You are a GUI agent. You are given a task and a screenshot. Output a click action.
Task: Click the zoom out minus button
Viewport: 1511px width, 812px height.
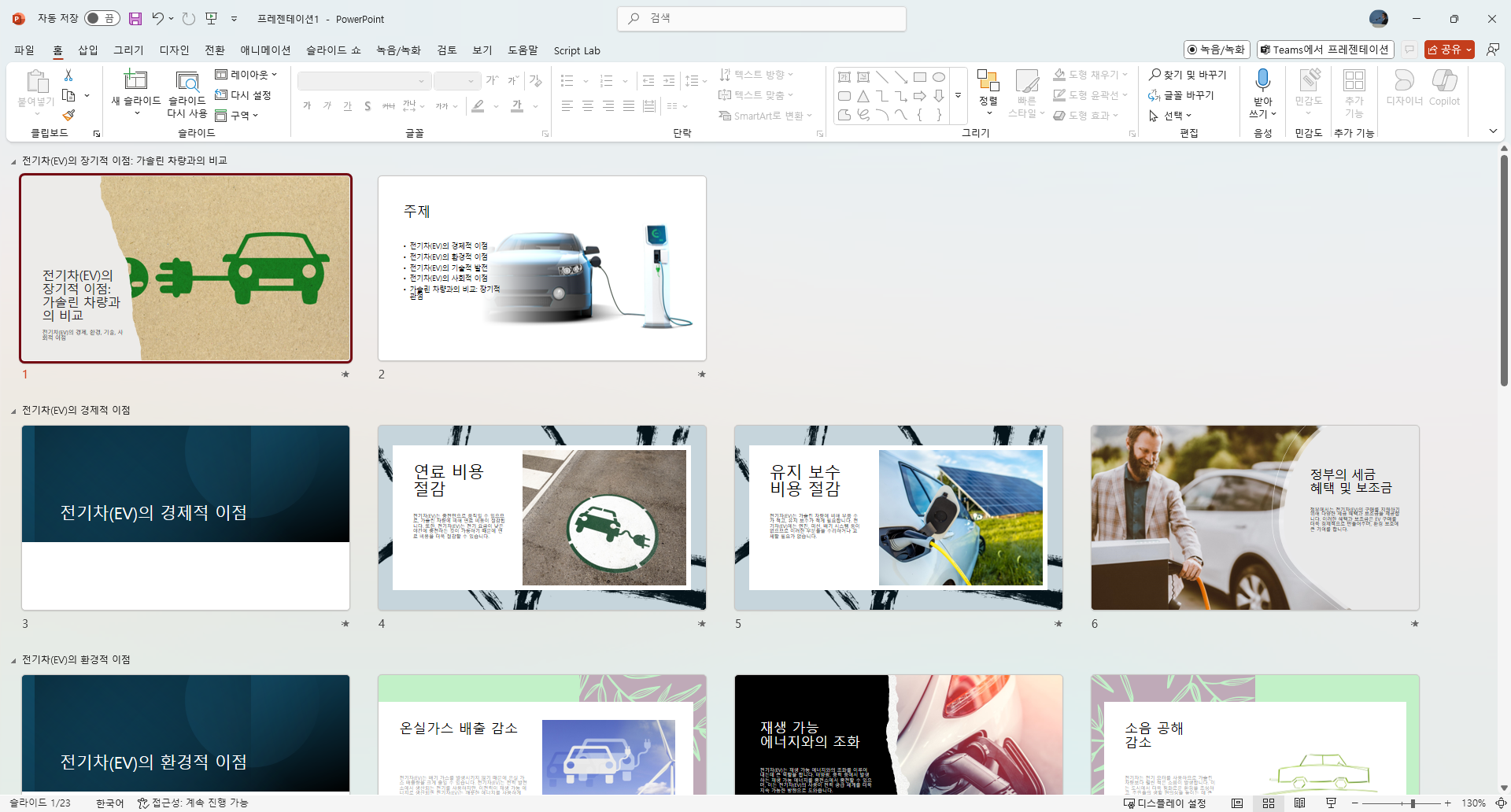coord(1355,803)
